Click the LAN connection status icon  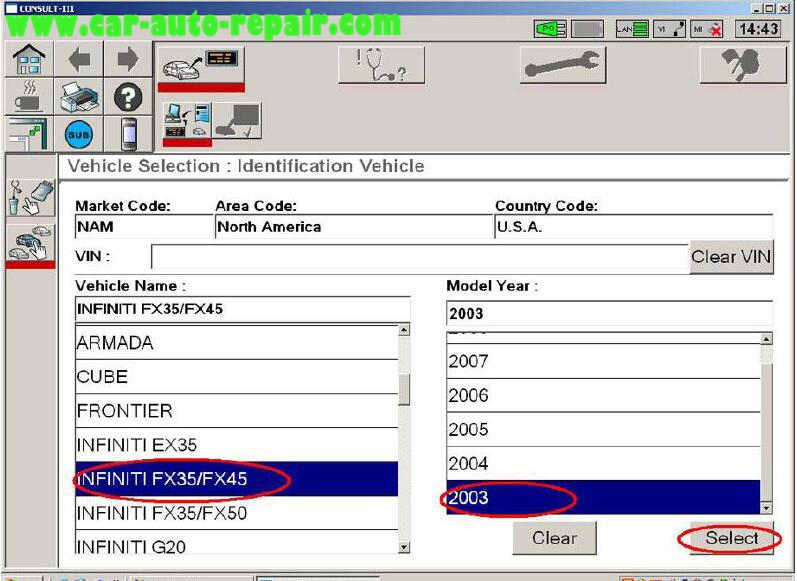point(632,29)
